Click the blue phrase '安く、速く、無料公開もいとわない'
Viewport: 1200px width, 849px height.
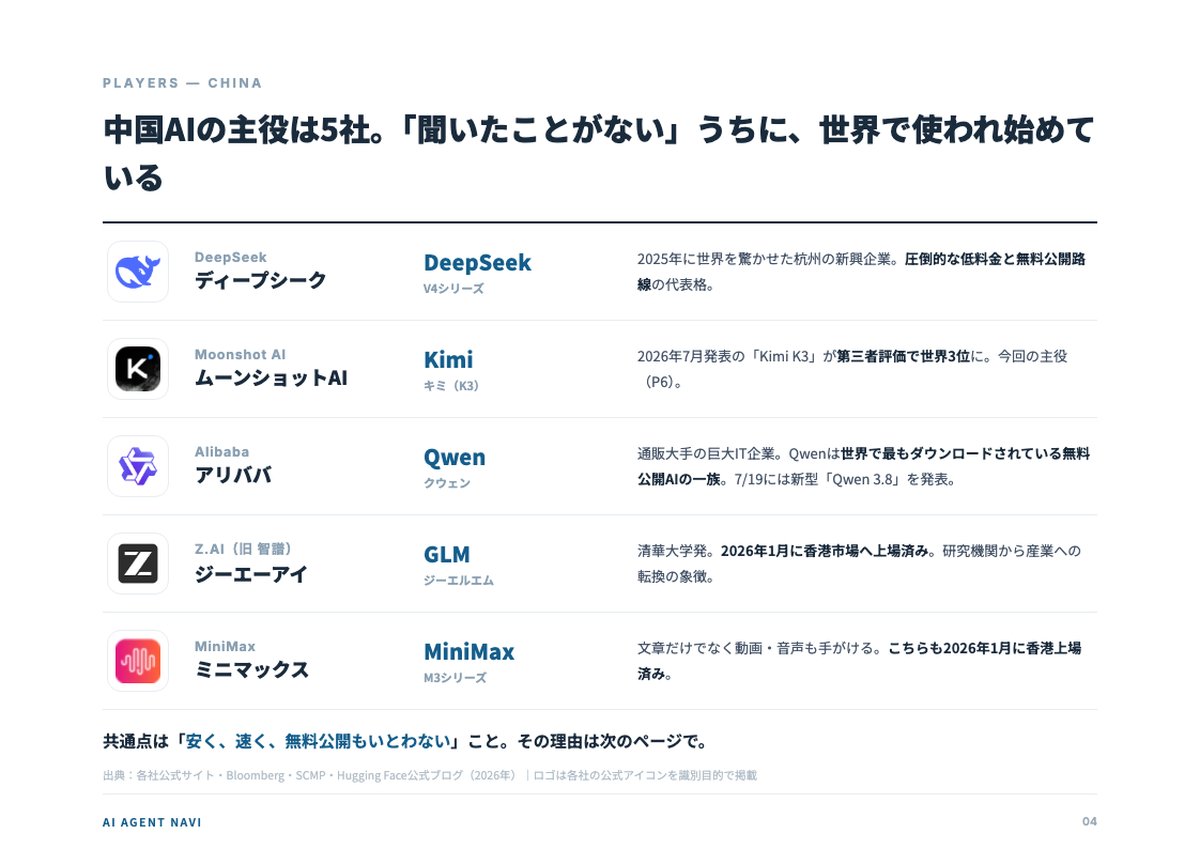(317, 742)
